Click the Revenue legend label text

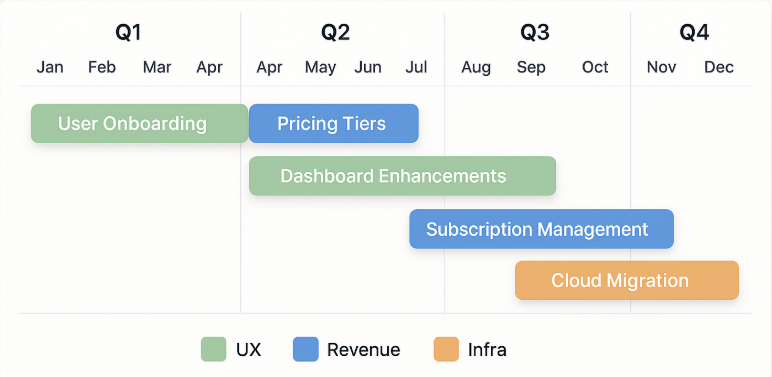tap(364, 350)
